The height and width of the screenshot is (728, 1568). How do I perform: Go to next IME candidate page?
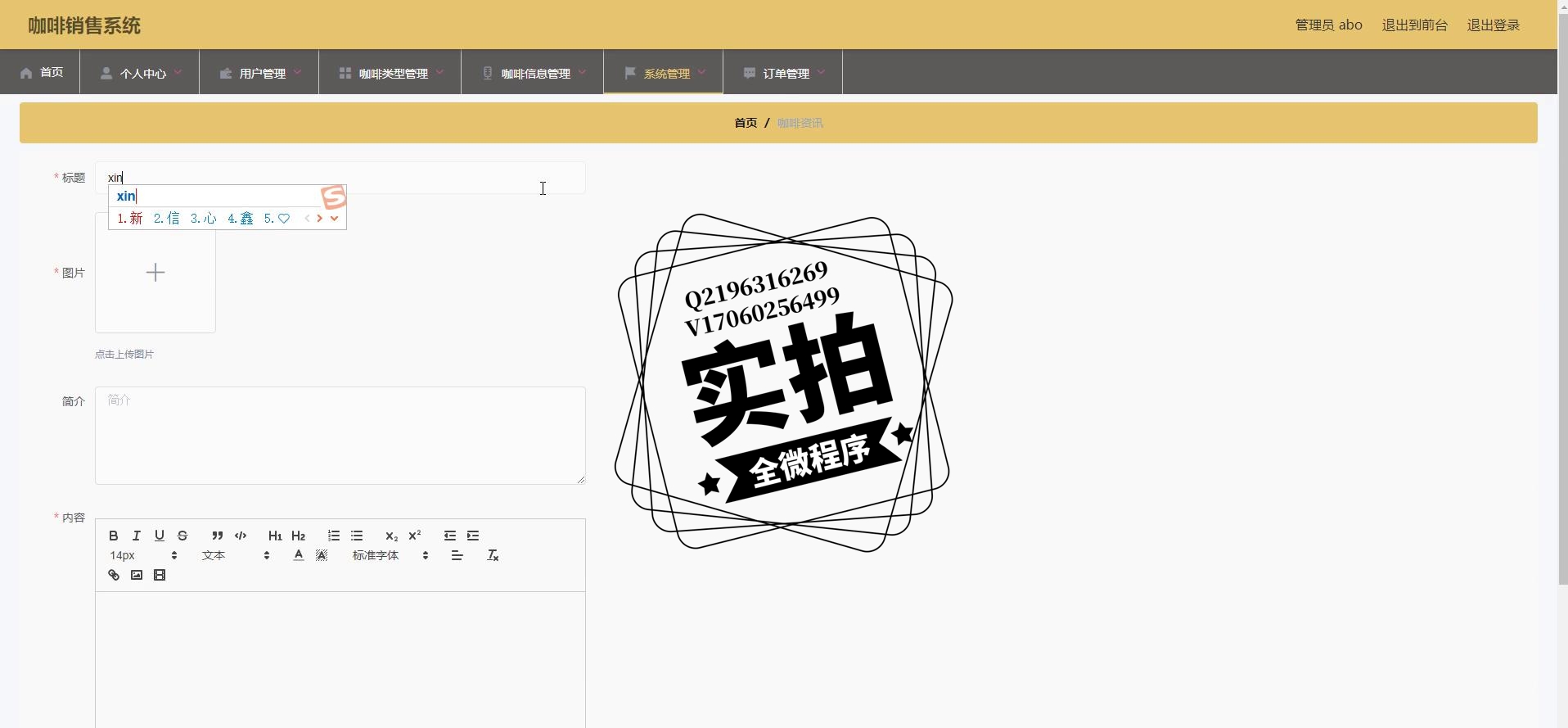pos(320,219)
